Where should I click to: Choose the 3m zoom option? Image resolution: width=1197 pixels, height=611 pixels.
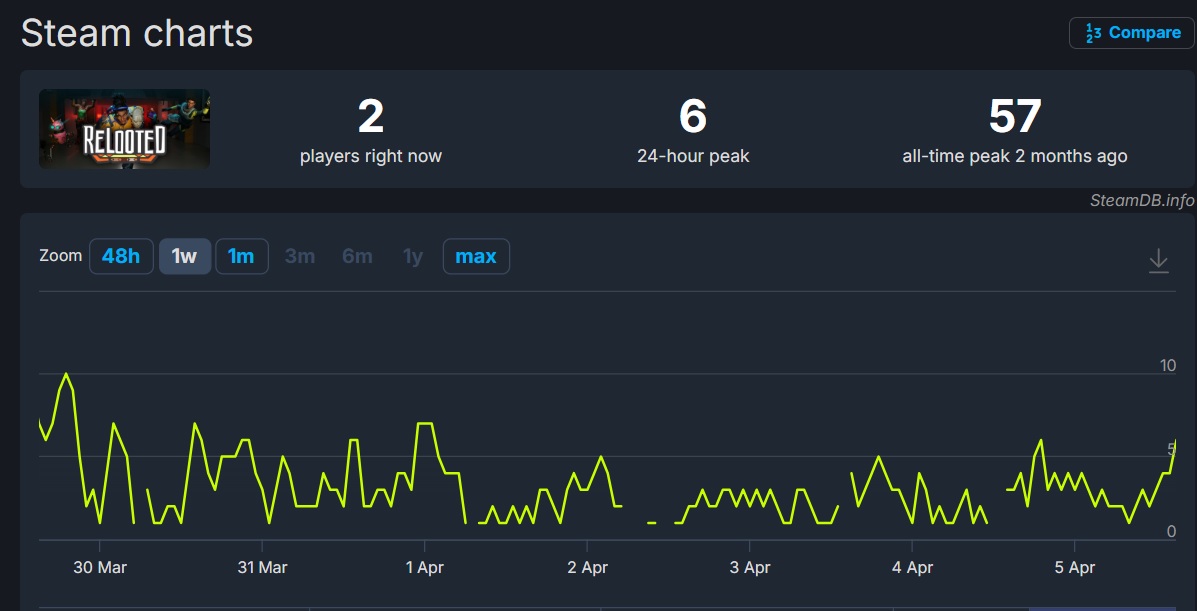pos(300,257)
